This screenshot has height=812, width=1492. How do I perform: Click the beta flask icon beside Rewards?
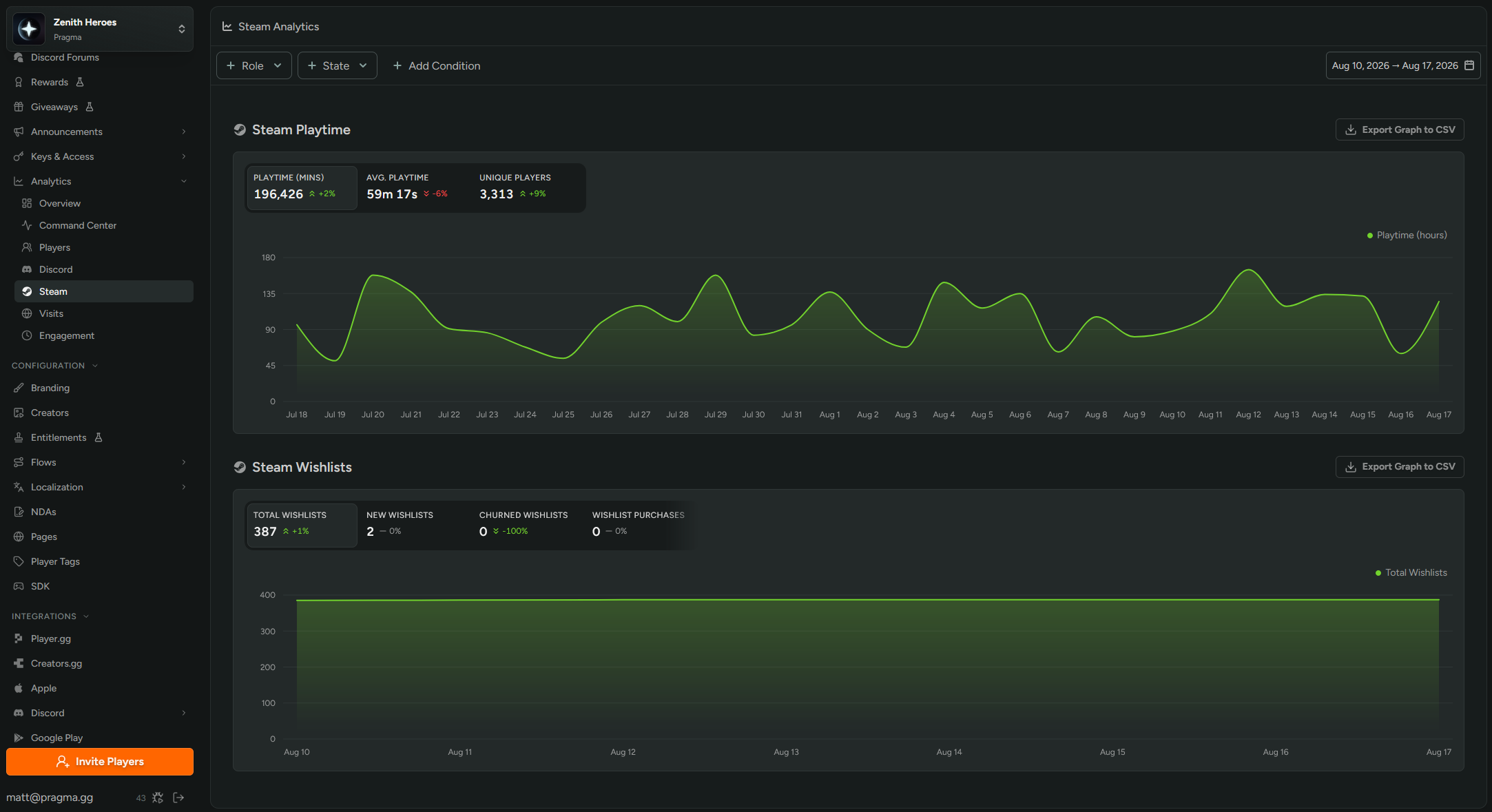(80, 82)
